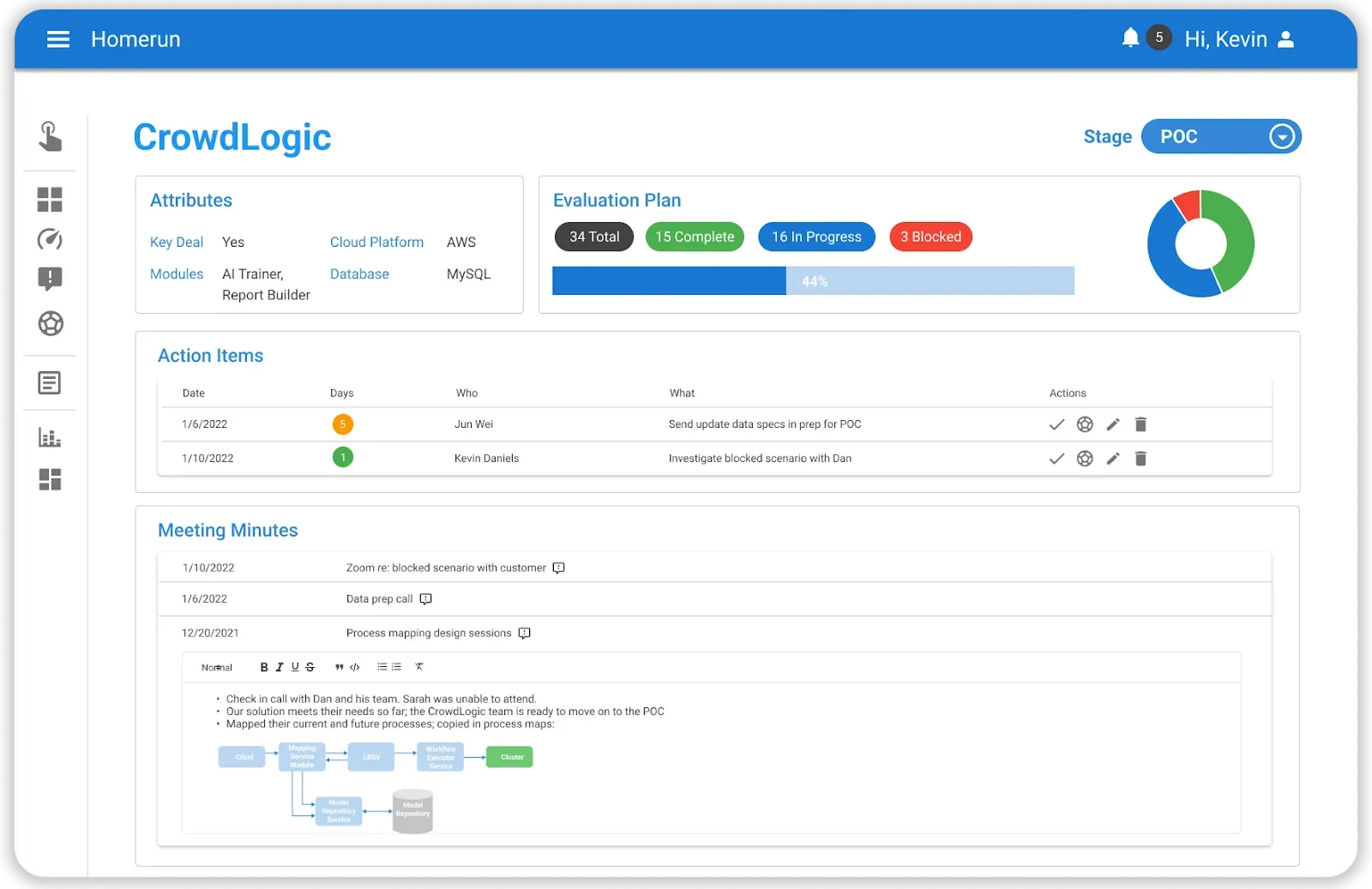Viewport: 1372px width, 889px height.
Task: Open the Stage POC dropdown
Action: pos(1221,136)
